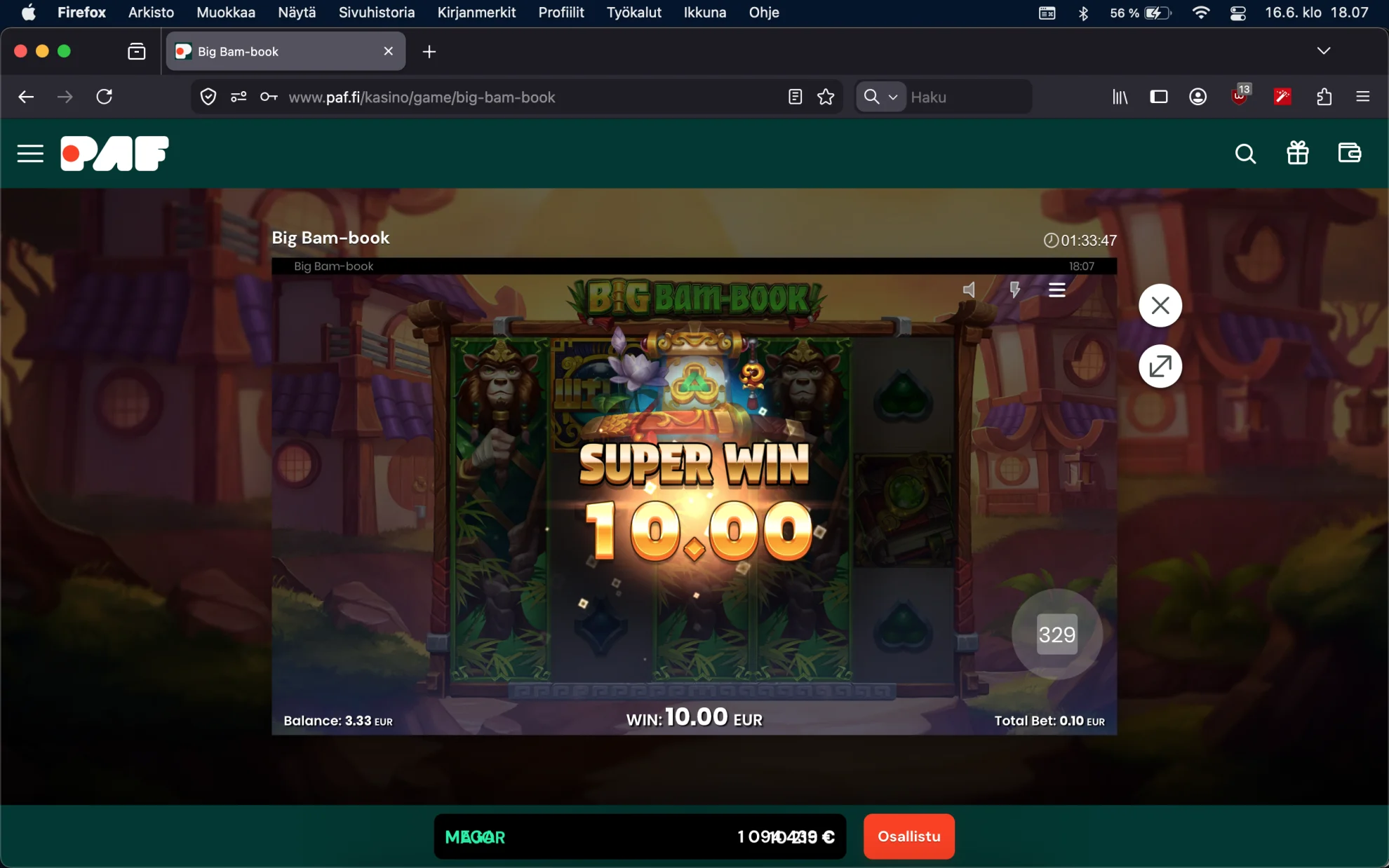Viewport: 1389px width, 868px height.
Task: Open the macOS Control Center
Action: pyautogui.click(x=1238, y=13)
